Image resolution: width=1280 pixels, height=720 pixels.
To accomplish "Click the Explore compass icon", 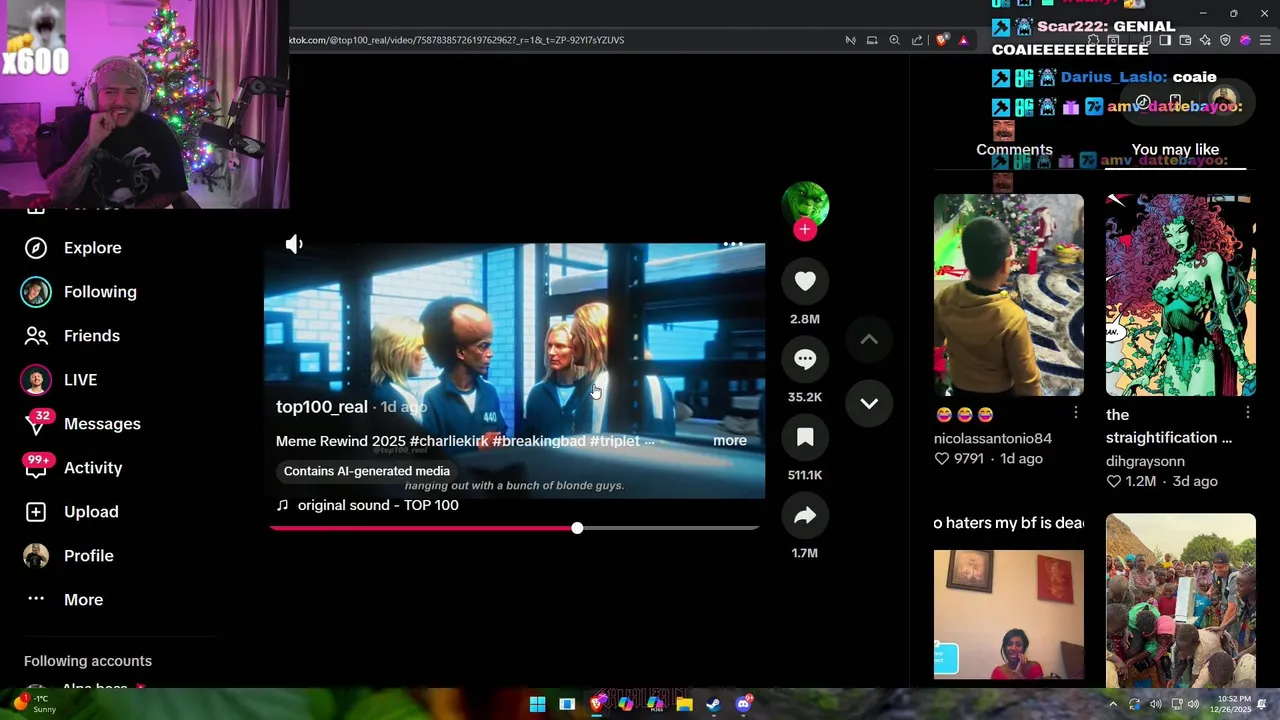I will tap(36, 248).
